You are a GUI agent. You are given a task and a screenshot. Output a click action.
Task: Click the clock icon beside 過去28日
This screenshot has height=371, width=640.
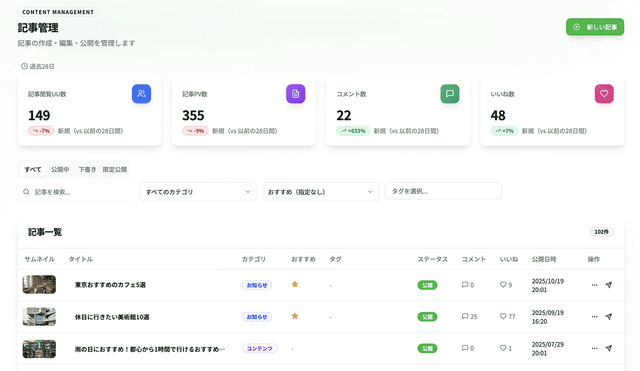tap(24, 66)
